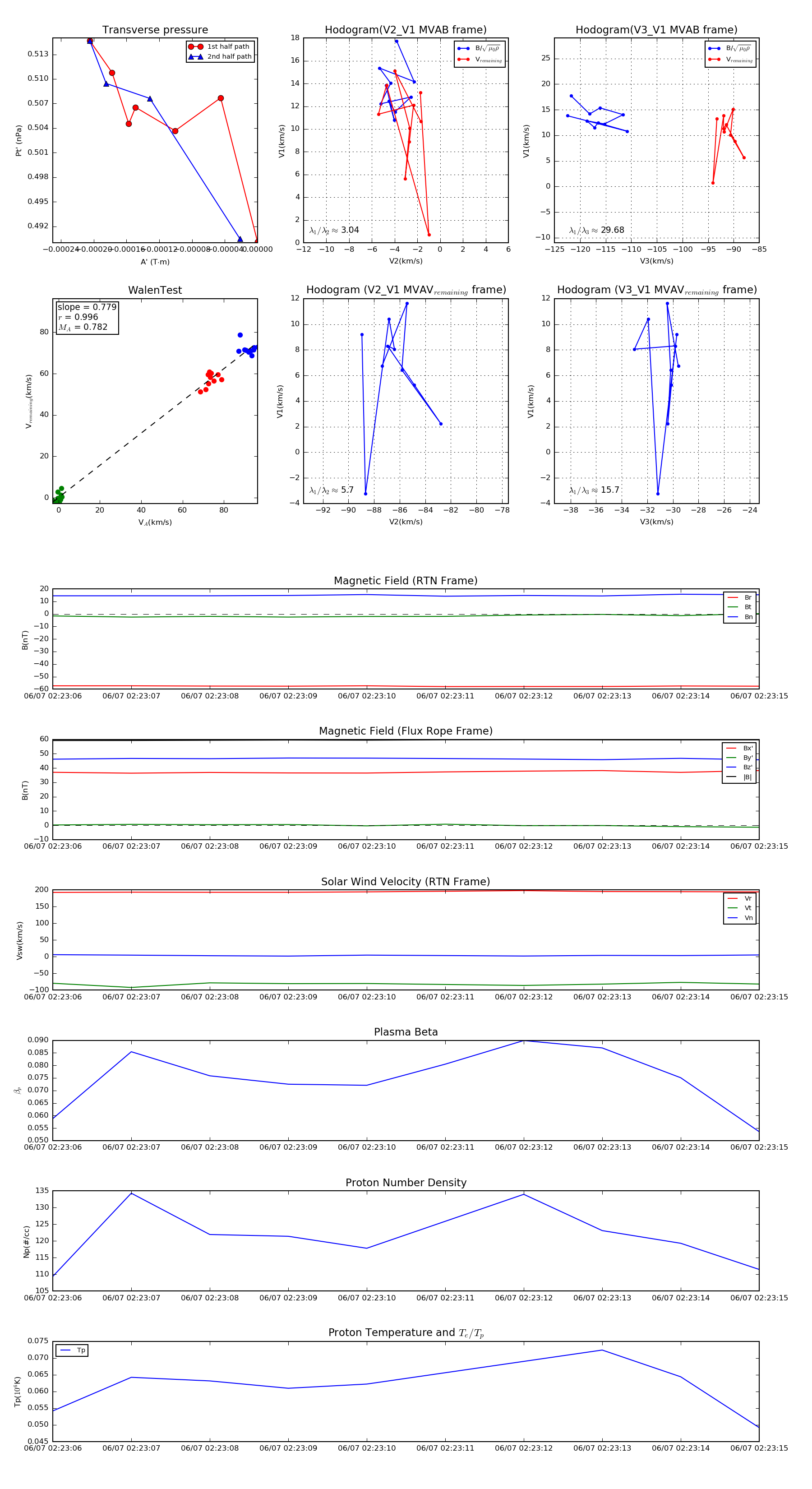Click the A' (T·m) axis label
Viewport: 812px width, 1489px height.
155,262
